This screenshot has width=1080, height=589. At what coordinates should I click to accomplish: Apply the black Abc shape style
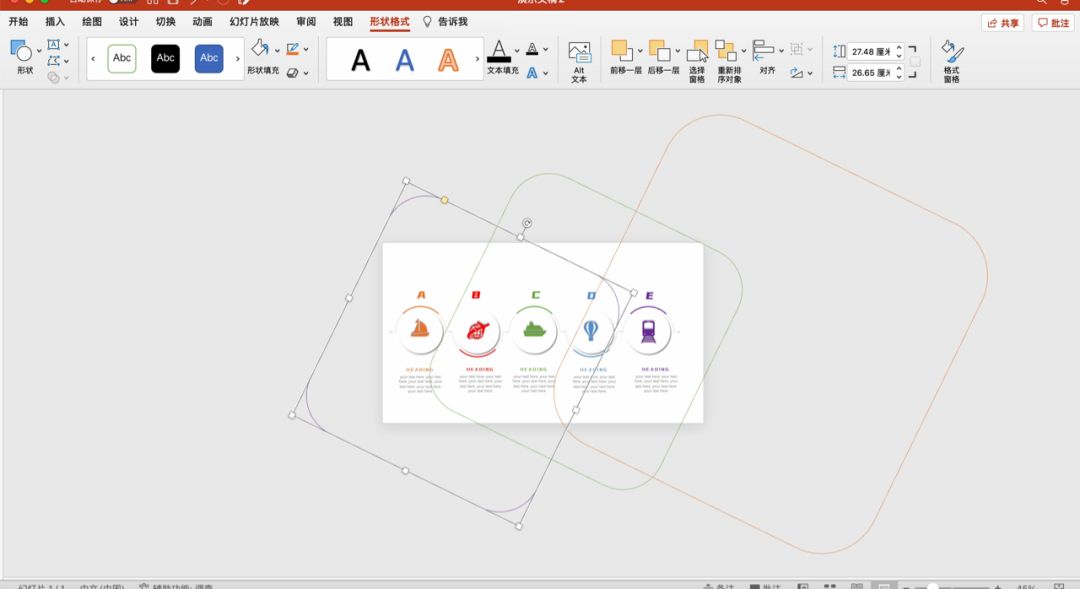165,59
